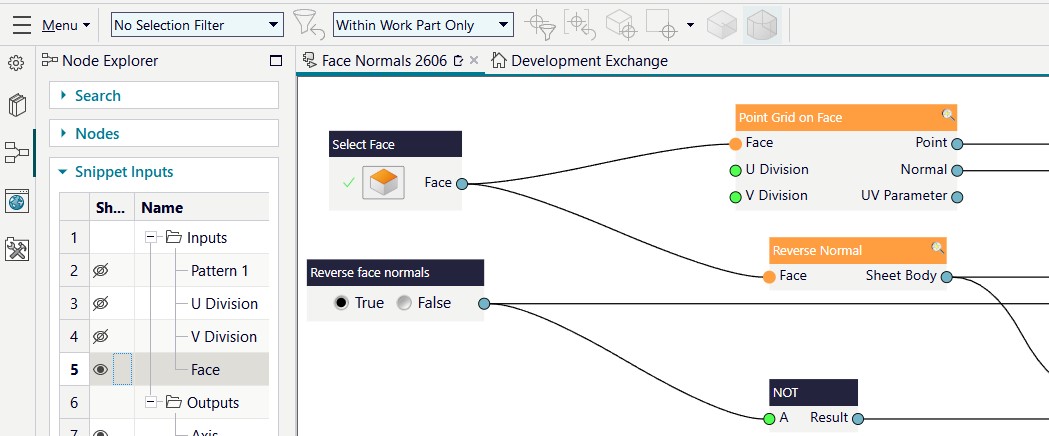Toggle visibility of U Division input

(x=100, y=304)
